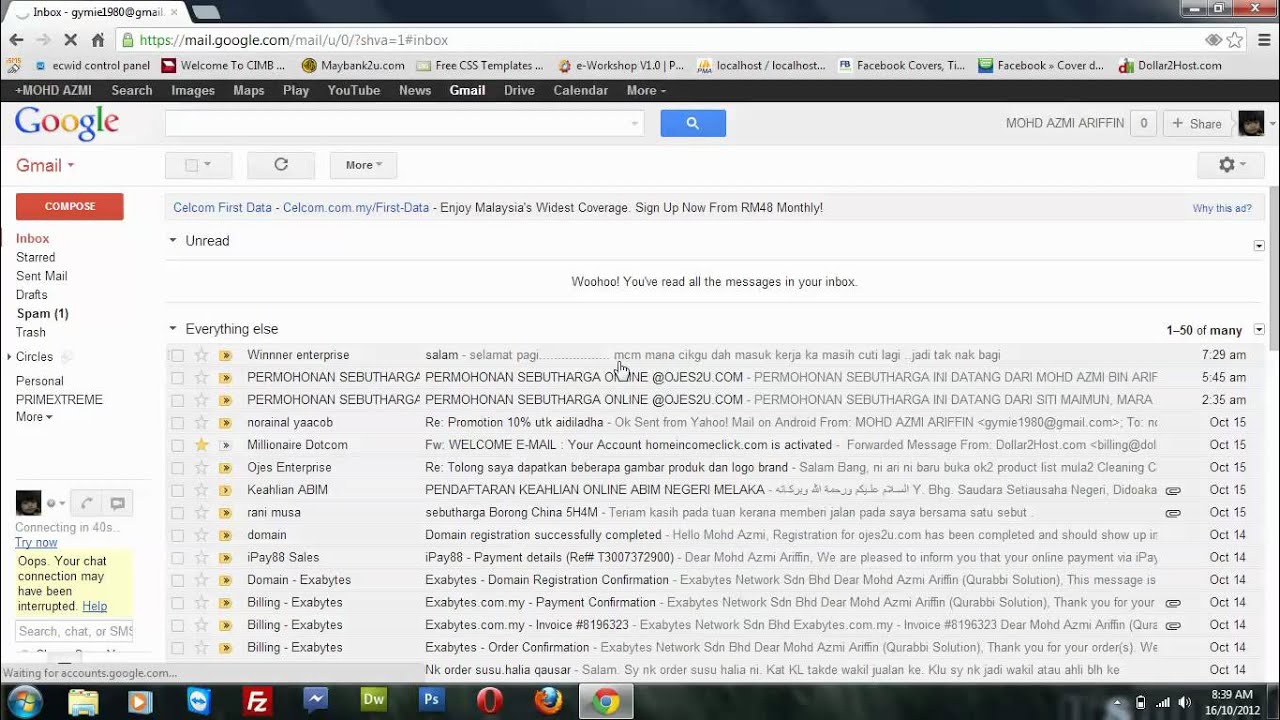Open the Gmail label dropdown under Google logo

45,166
